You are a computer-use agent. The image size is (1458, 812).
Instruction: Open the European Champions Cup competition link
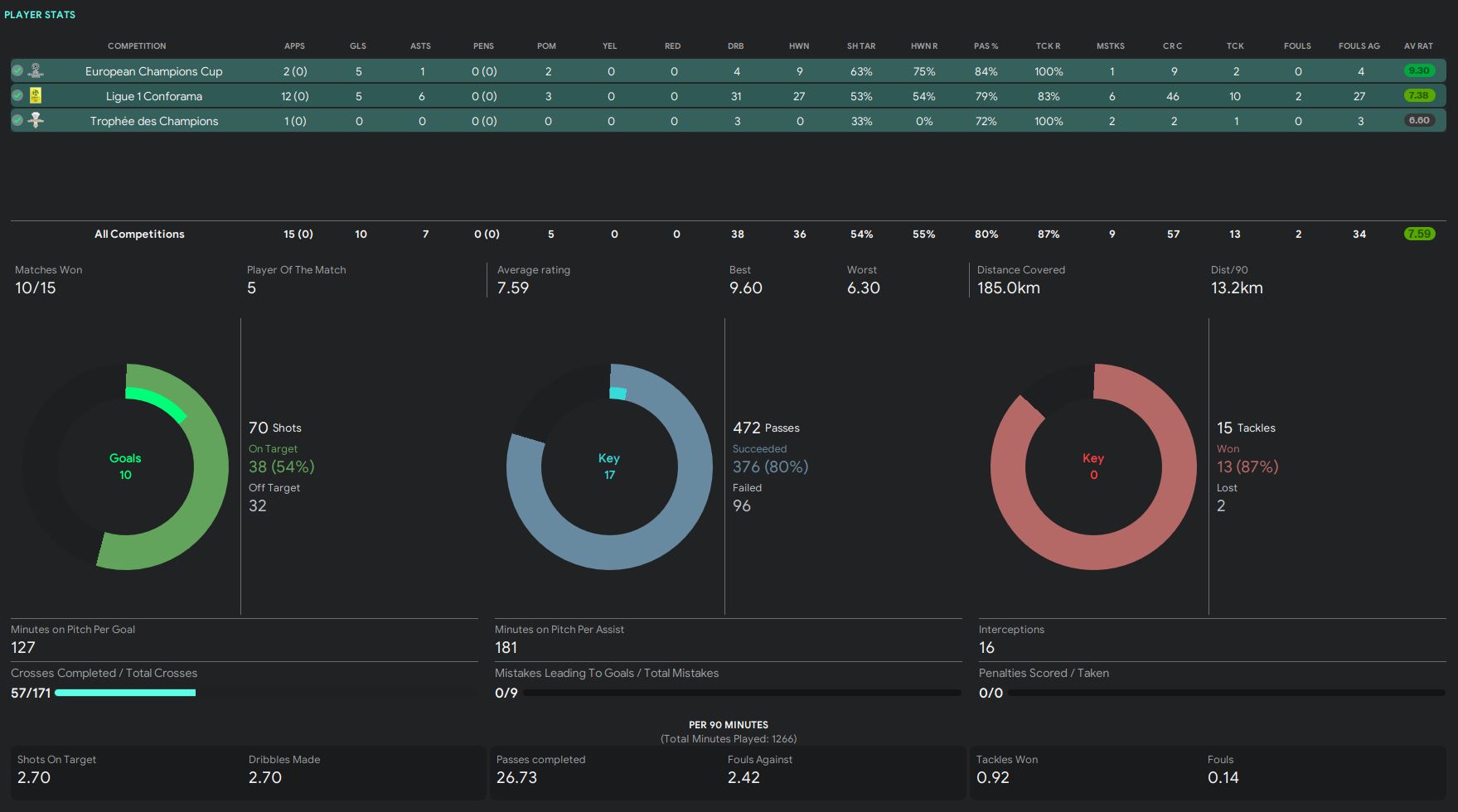[x=154, y=71]
